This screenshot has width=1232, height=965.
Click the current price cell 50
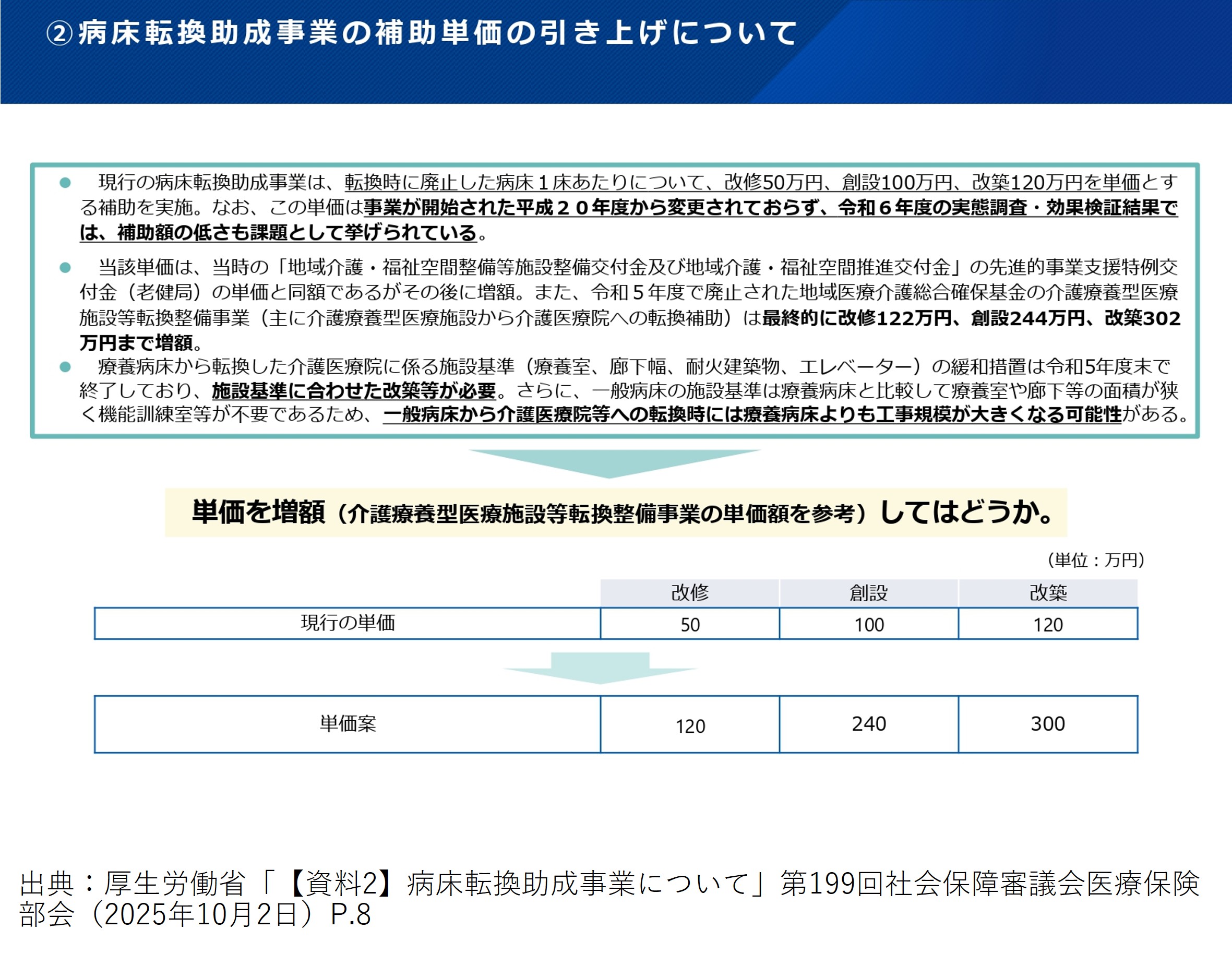point(690,624)
